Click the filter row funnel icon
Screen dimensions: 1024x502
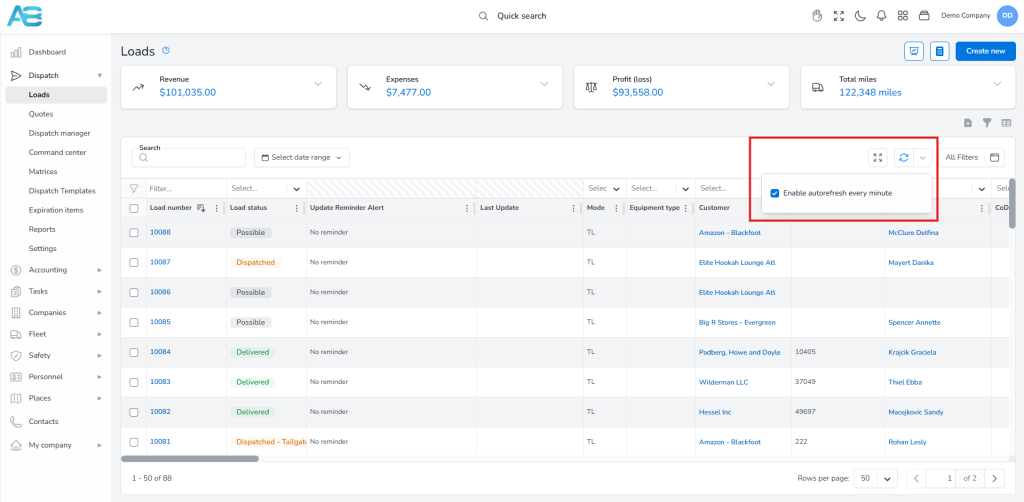tap(134, 188)
